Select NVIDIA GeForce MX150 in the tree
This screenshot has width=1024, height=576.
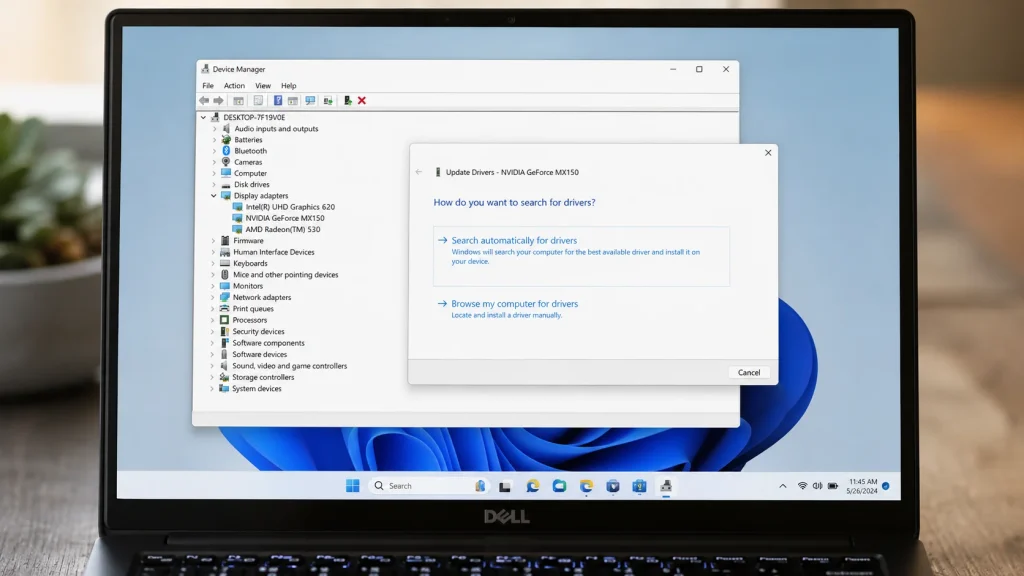click(x=285, y=218)
